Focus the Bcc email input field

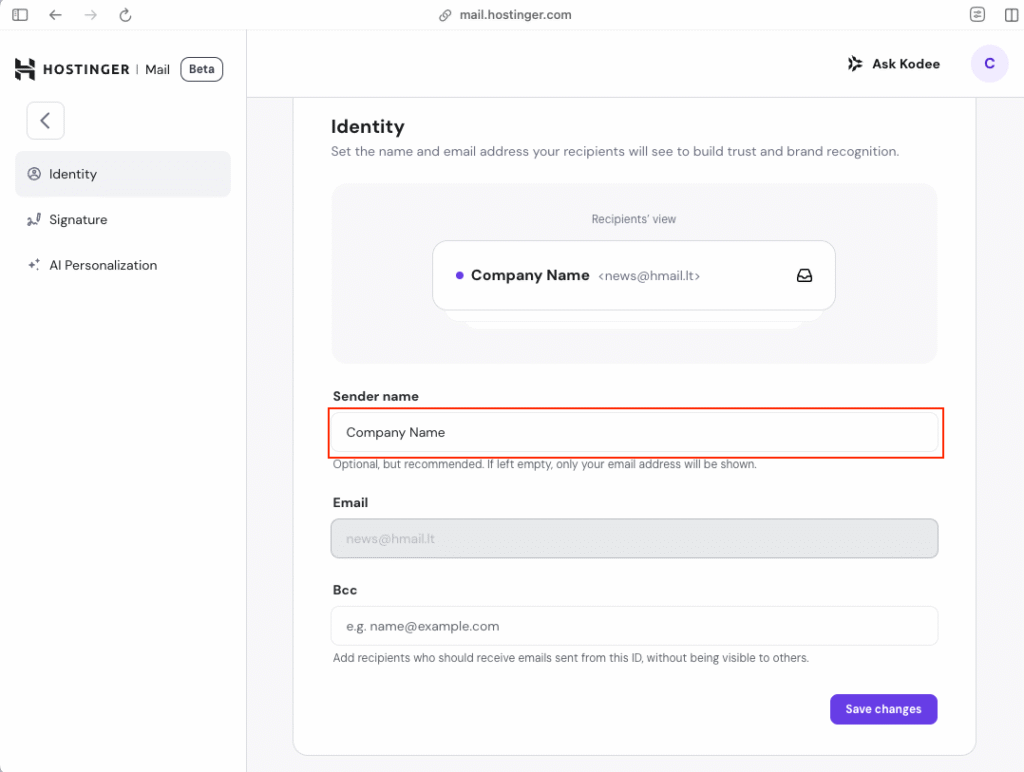pyautogui.click(x=634, y=626)
